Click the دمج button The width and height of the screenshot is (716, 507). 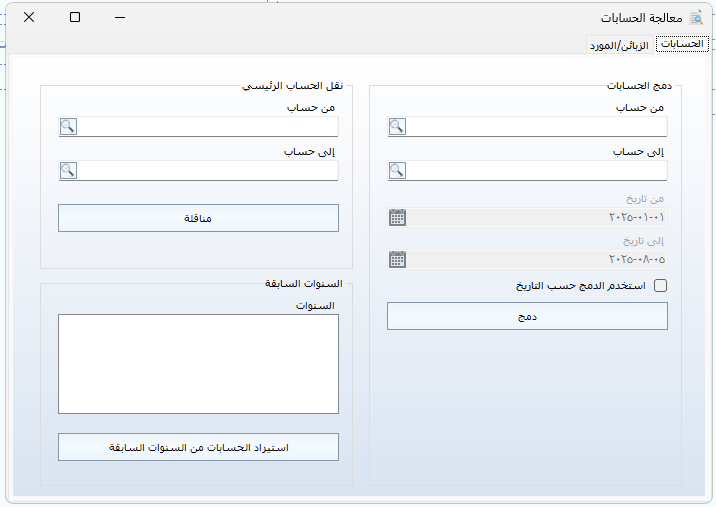pos(527,316)
